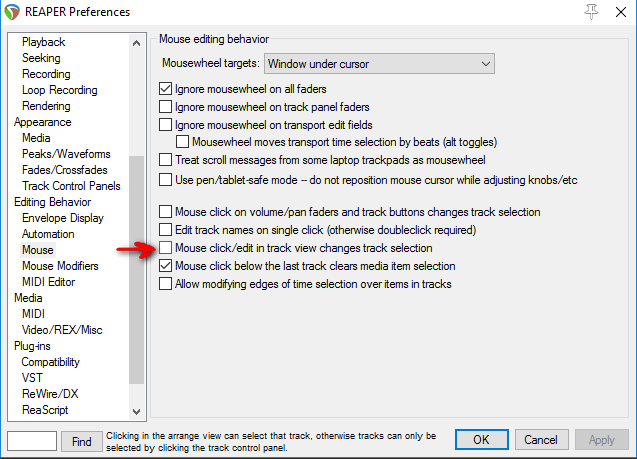The height and width of the screenshot is (459, 637).
Task: Select Peaks/Waveforms preferences
Action: click(x=66, y=154)
